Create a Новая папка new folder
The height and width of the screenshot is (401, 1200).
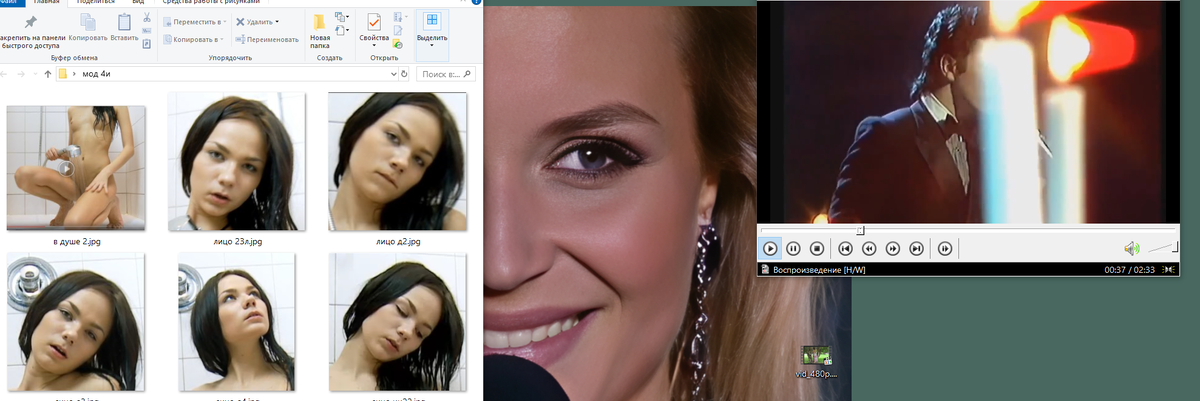tap(319, 31)
